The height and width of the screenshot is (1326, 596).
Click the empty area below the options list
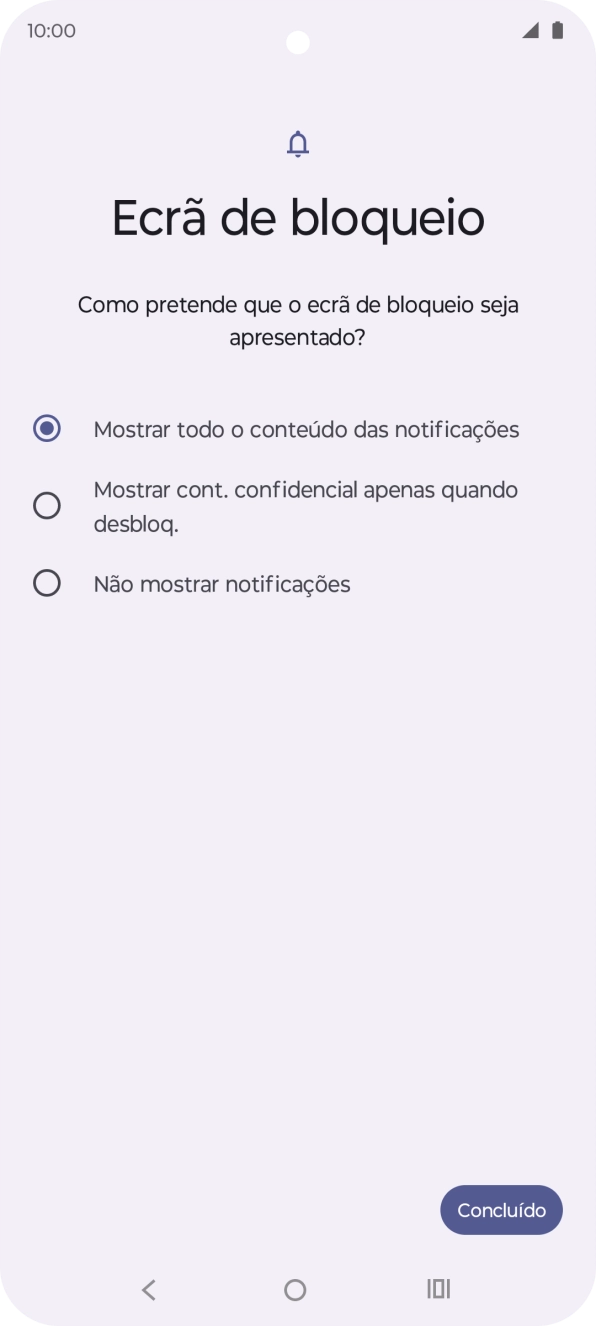(x=297, y=850)
